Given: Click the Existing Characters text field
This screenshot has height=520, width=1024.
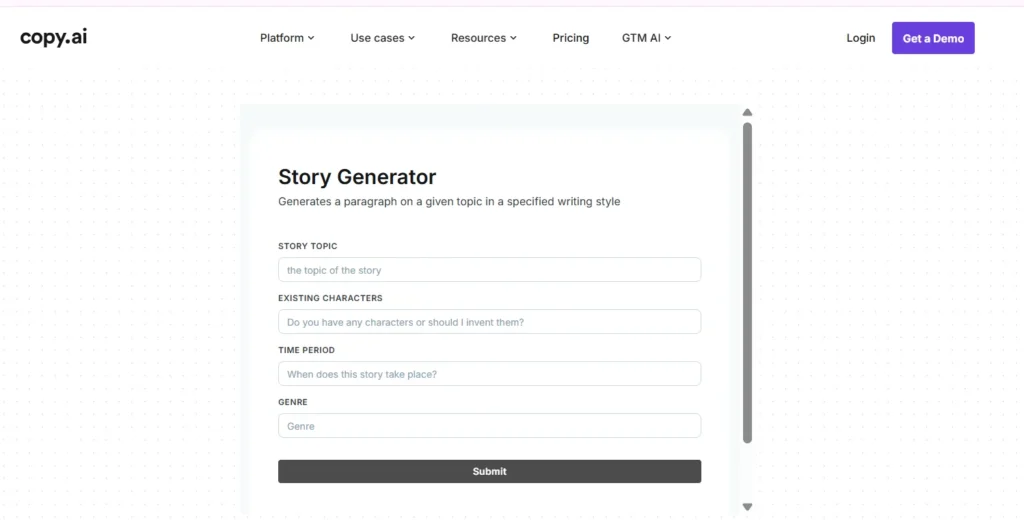Looking at the screenshot, I should pyautogui.click(x=489, y=322).
